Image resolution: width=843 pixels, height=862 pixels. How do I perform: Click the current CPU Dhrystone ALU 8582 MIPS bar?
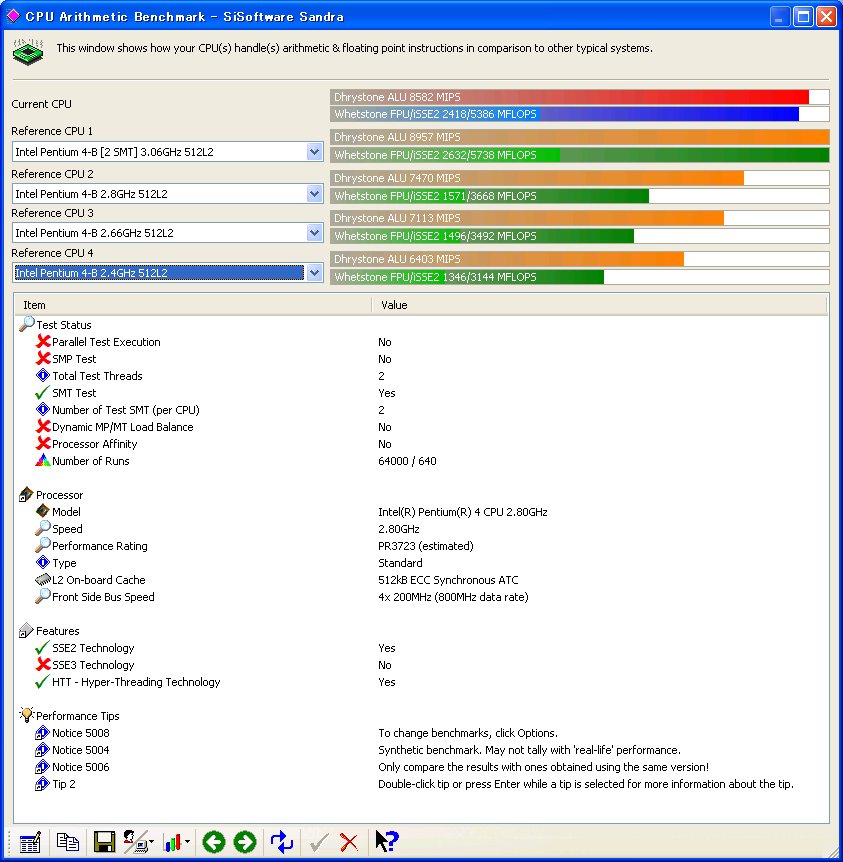click(x=580, y=97)
